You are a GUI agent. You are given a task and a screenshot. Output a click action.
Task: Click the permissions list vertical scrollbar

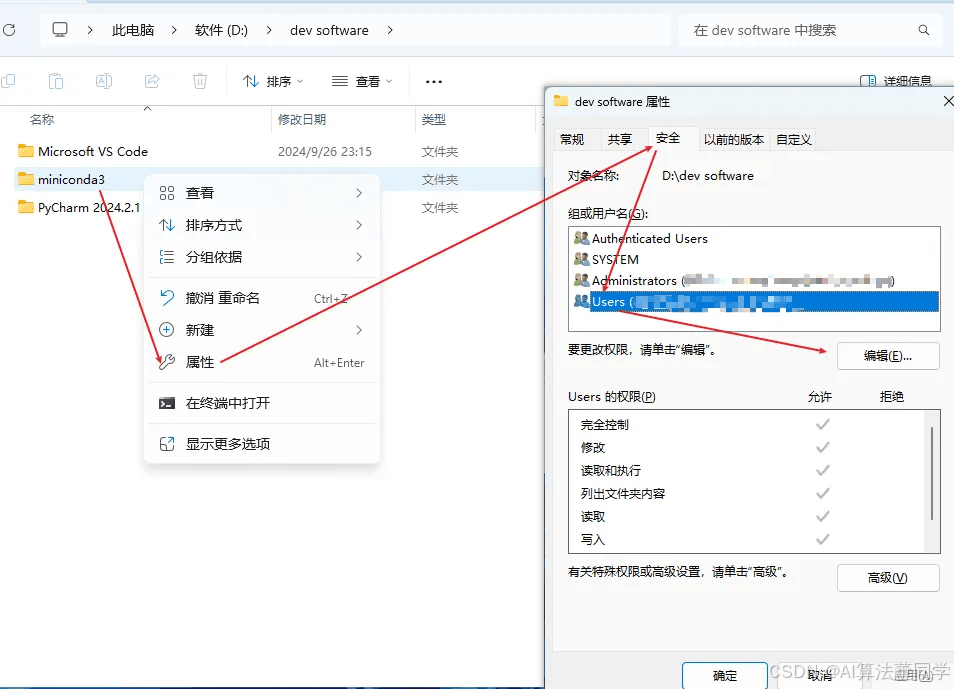(x=932, y=474)
